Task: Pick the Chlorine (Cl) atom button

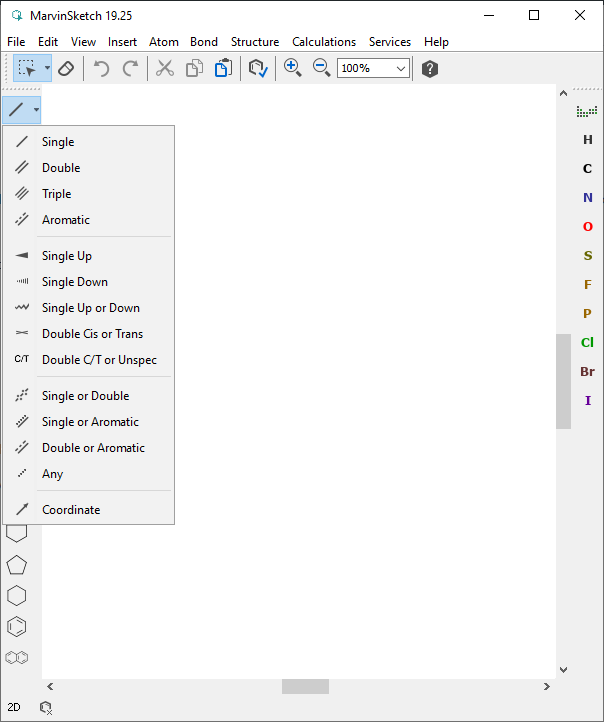Action: click(x=588, y=342)
